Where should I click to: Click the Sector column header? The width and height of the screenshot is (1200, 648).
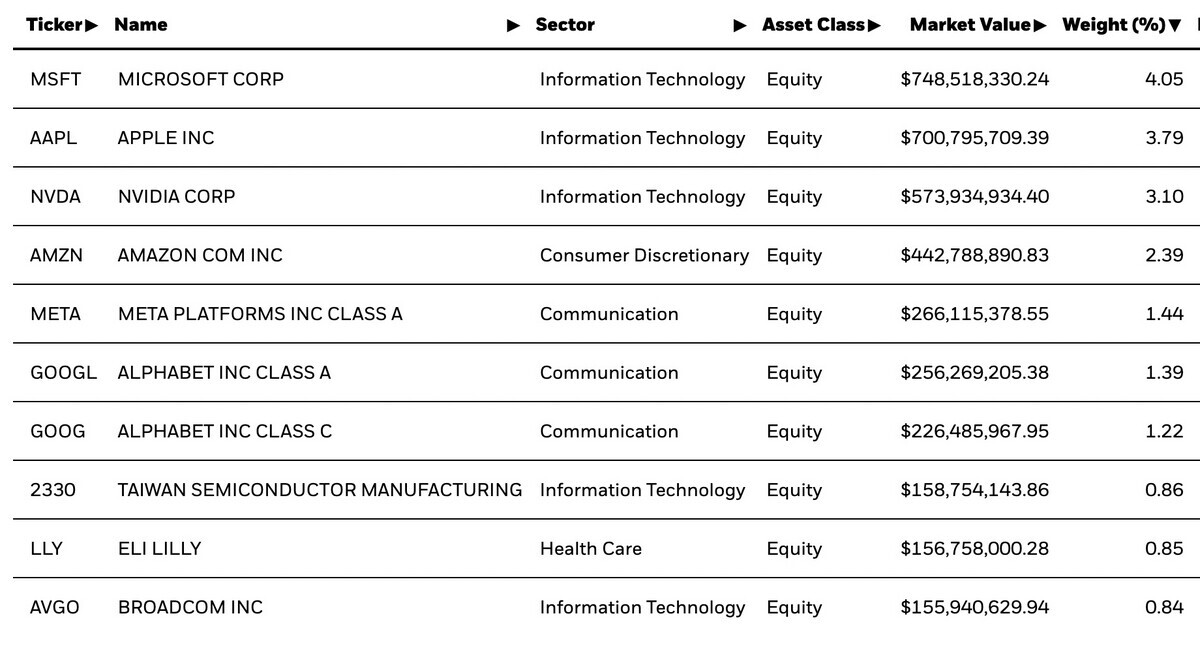pos(565,25)
